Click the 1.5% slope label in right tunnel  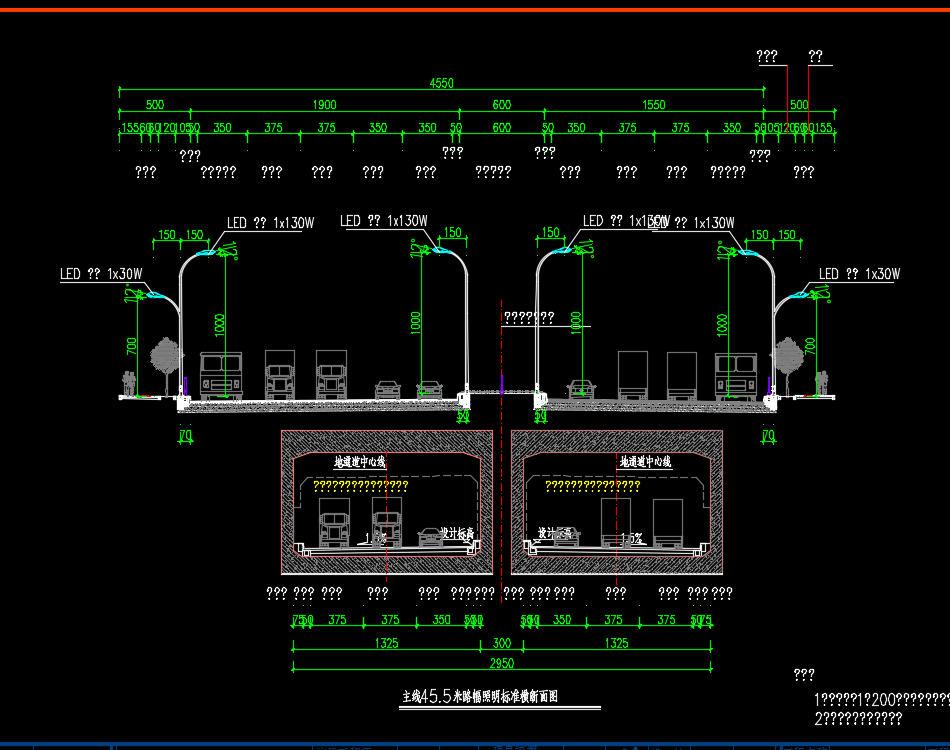tap(631, 538)
